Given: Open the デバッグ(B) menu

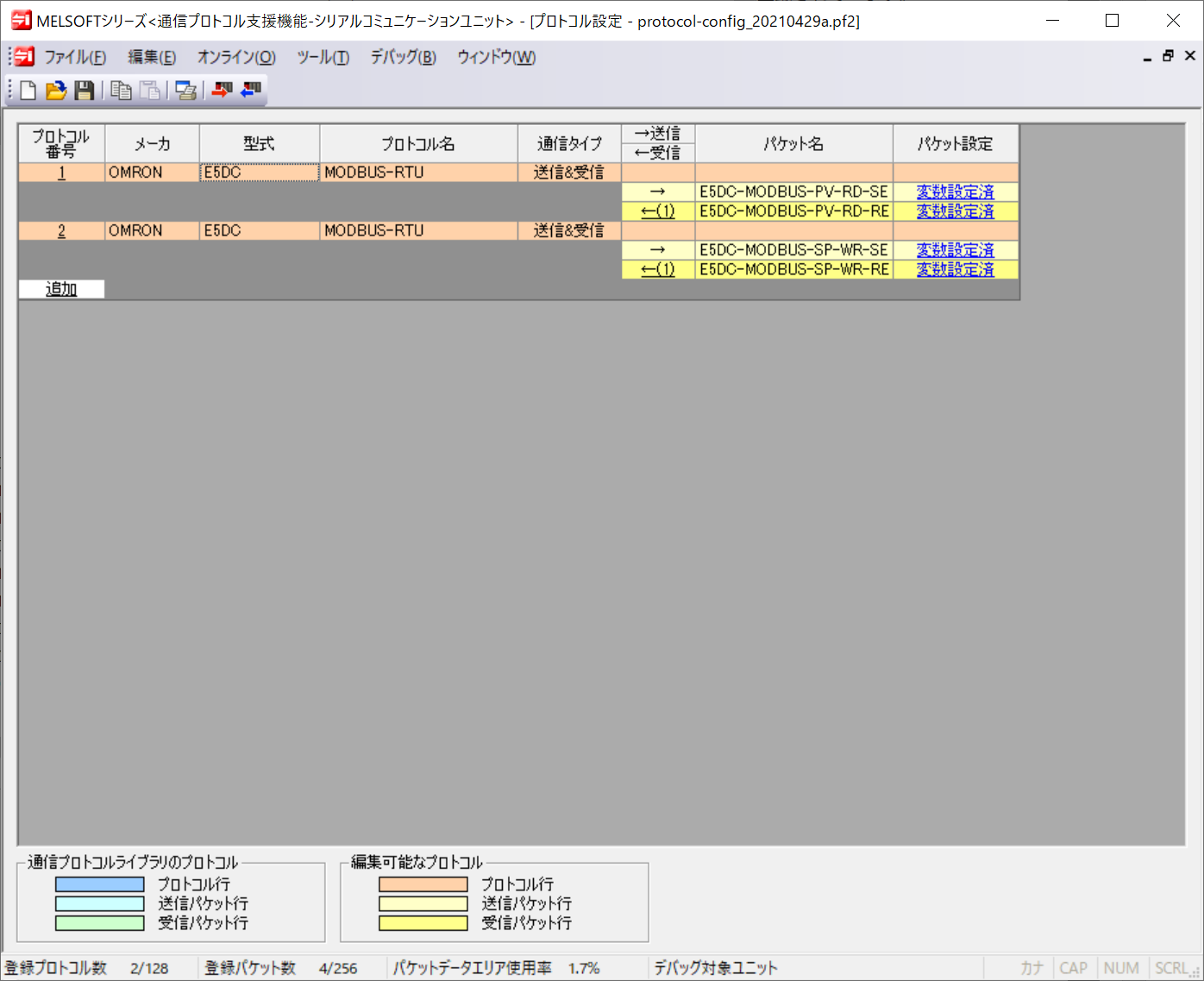Looking at the screenshot, I should [x=404, y=58].
